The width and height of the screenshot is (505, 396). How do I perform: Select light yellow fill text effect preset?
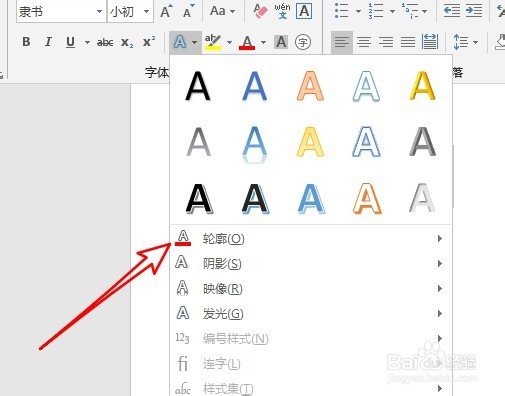[310, 142]
